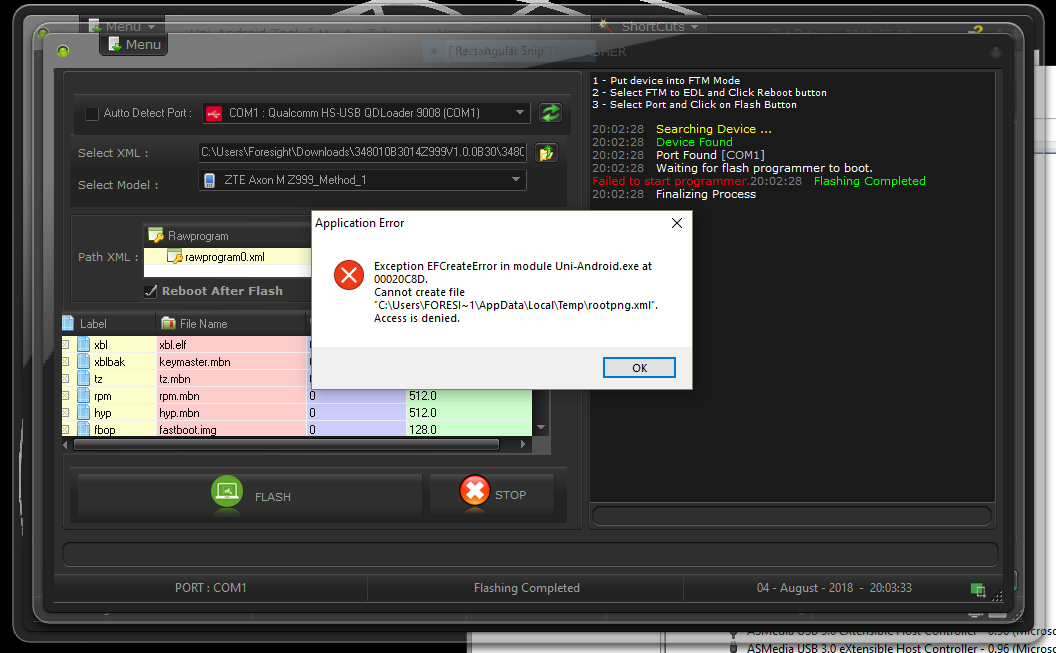1056x653 pixels.
Task: Select rawprogram0.xml entry
Action: pyautogui.click(x=225, y=257)
